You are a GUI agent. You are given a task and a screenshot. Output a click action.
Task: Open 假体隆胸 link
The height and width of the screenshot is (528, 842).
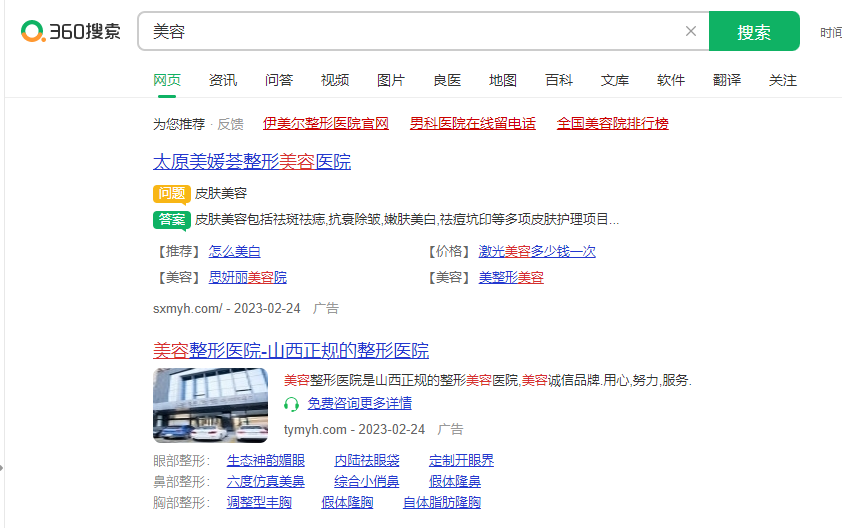click(347, 502)
